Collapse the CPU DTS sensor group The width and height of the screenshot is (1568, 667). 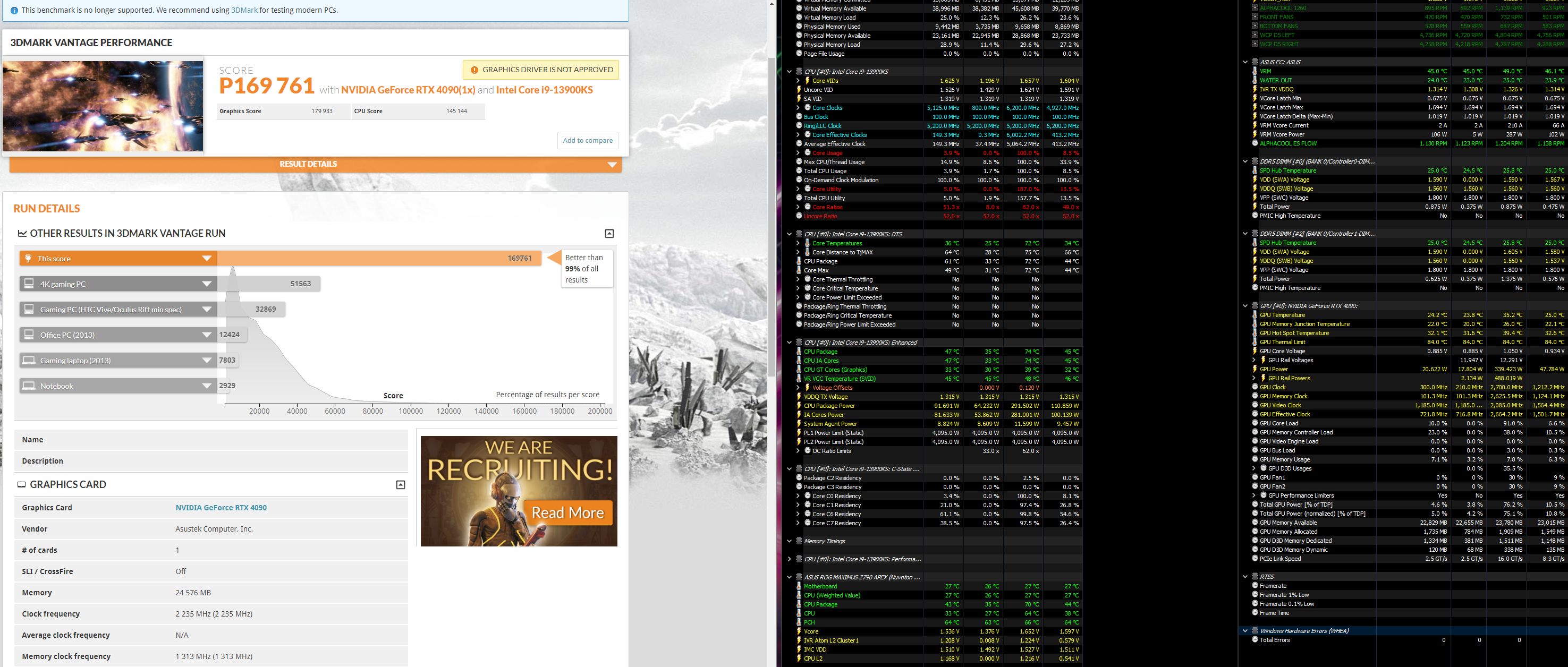pos(790,234)
